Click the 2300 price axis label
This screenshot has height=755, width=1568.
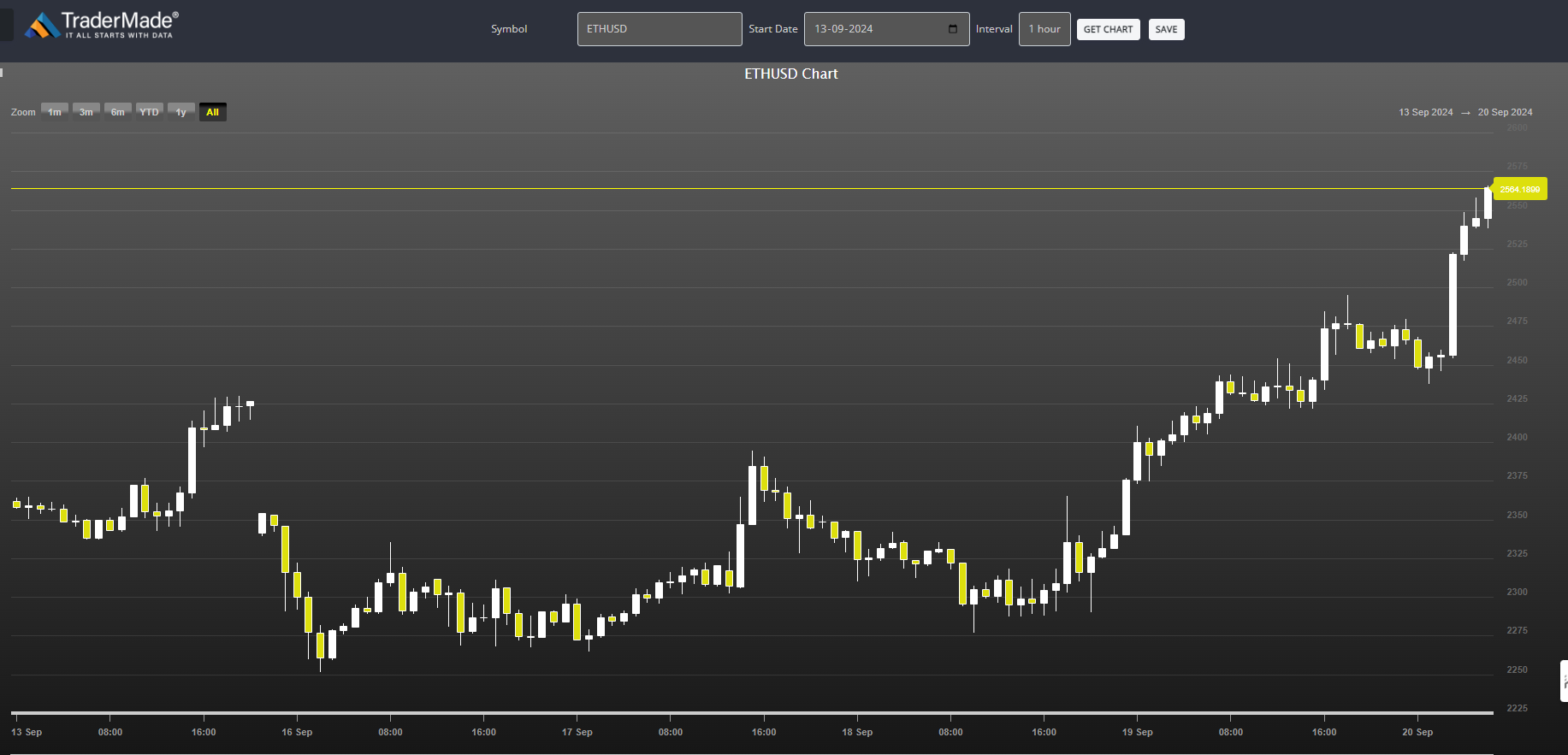[1517, 592]
